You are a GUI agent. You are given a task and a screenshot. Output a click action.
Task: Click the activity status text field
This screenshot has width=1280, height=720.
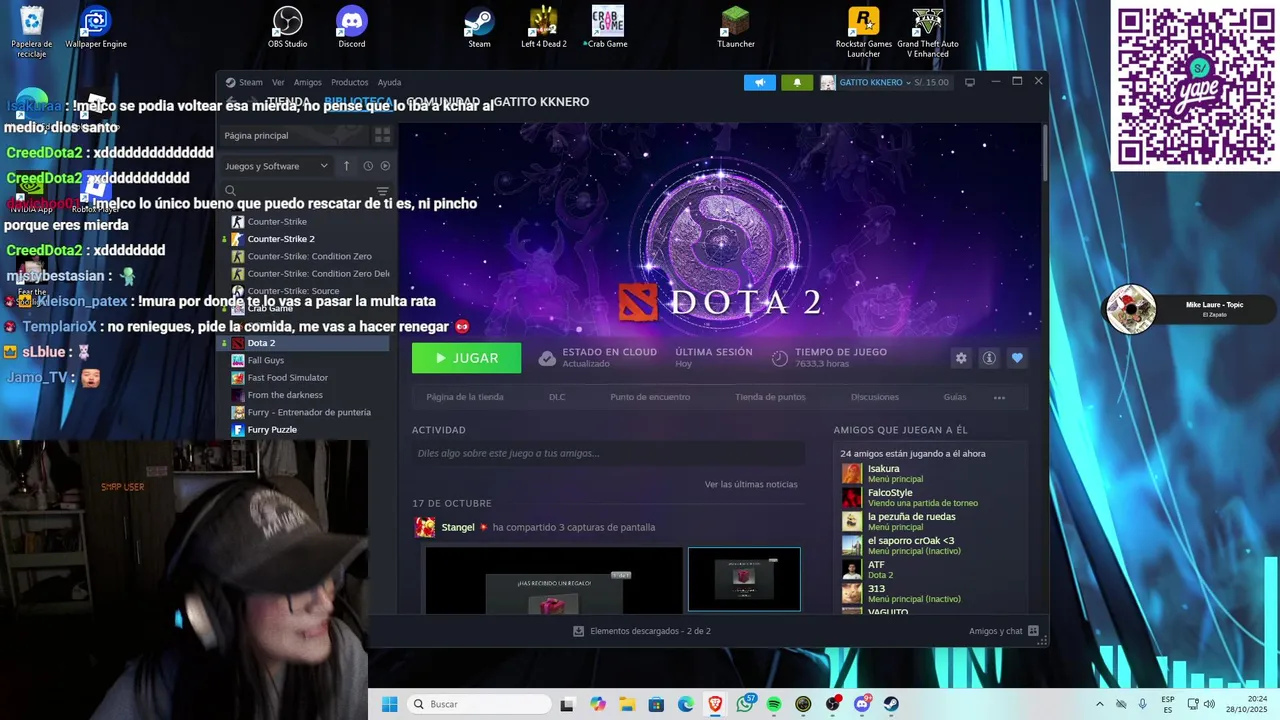tap(608, 453)
